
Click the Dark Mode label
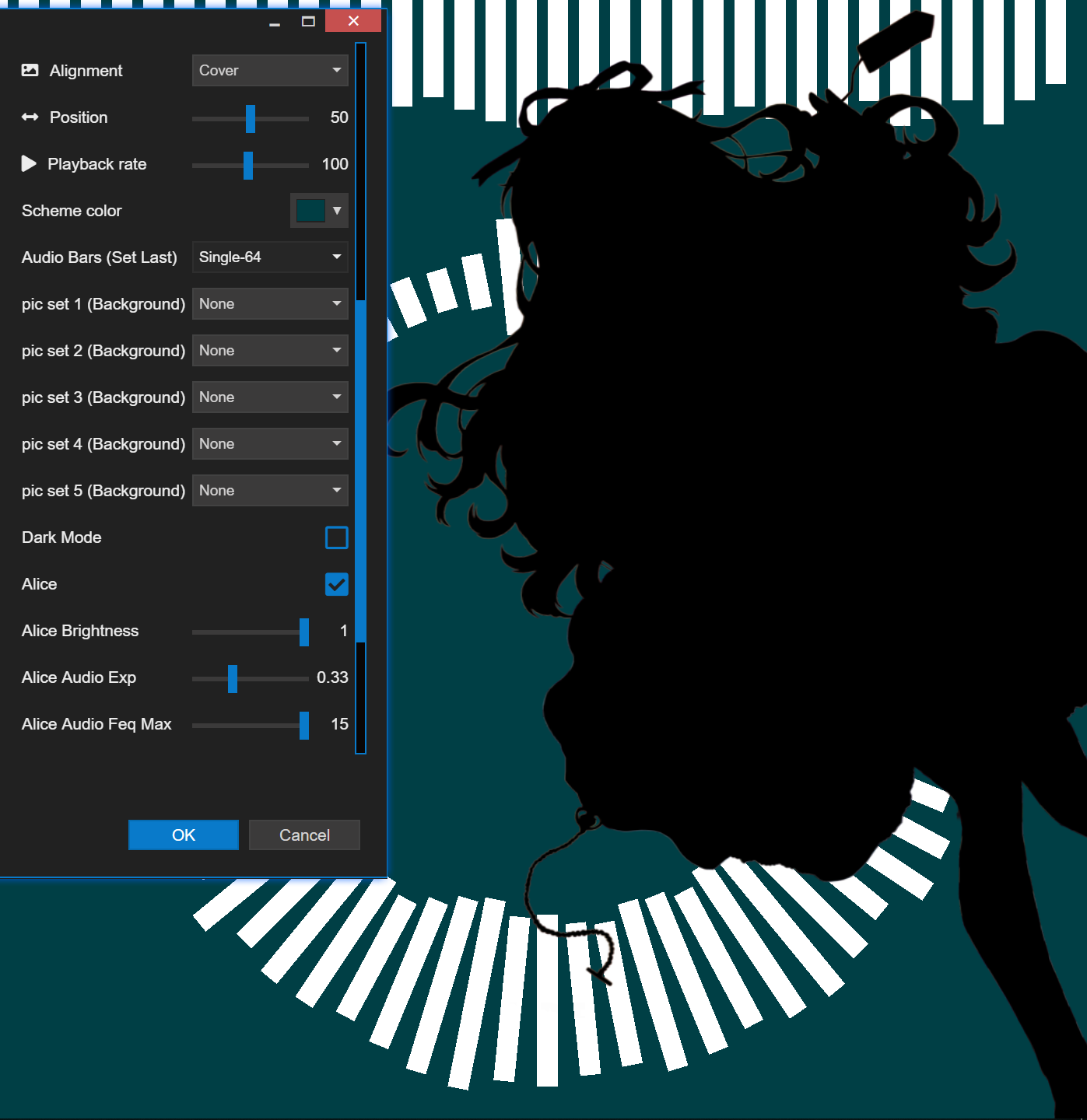(x=61, y=537)
